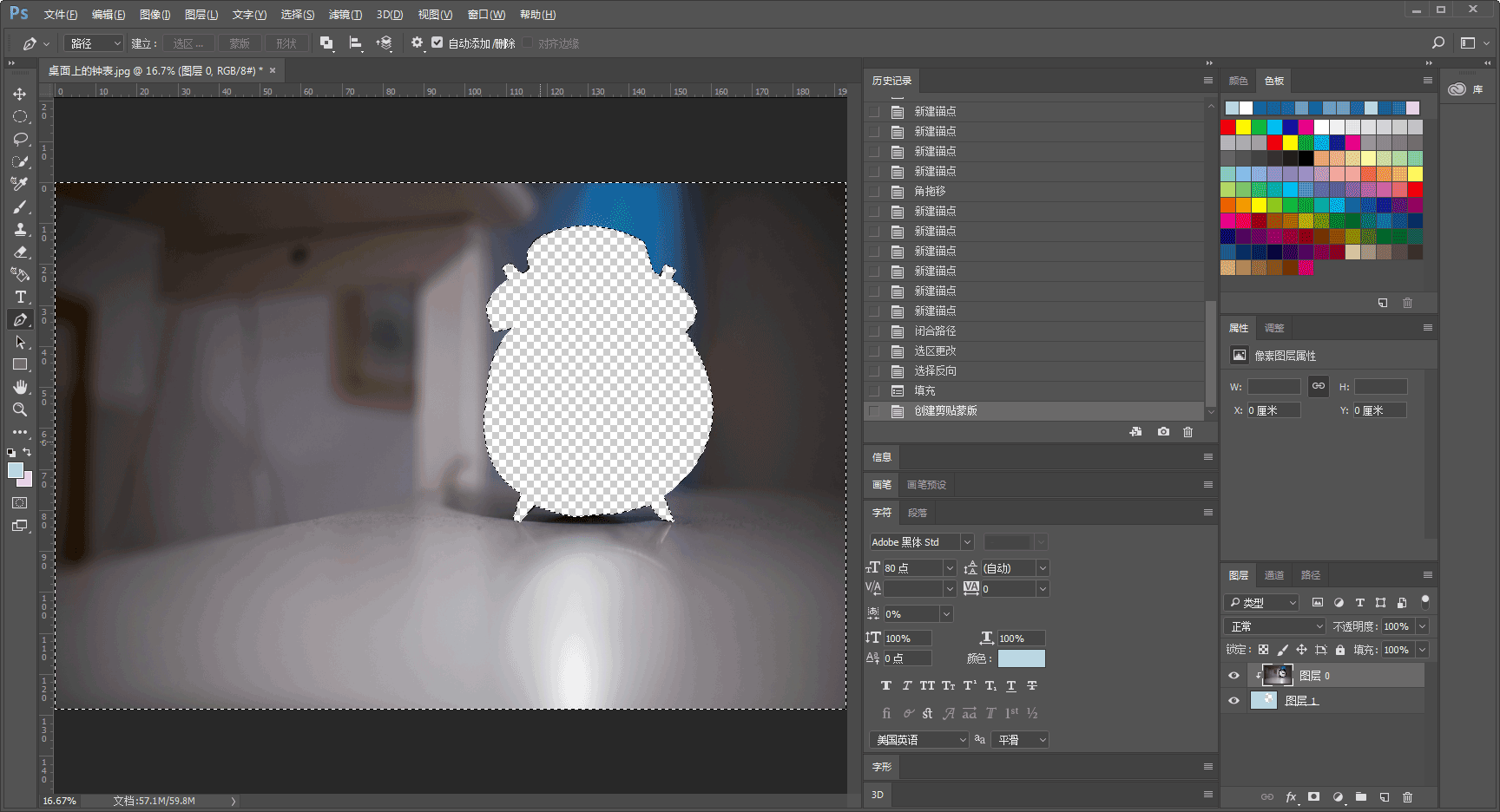This screenshot has width=1500, height=812.
Task: Hide 图层 1 using its eye icon
Action: click(1234, 700)
